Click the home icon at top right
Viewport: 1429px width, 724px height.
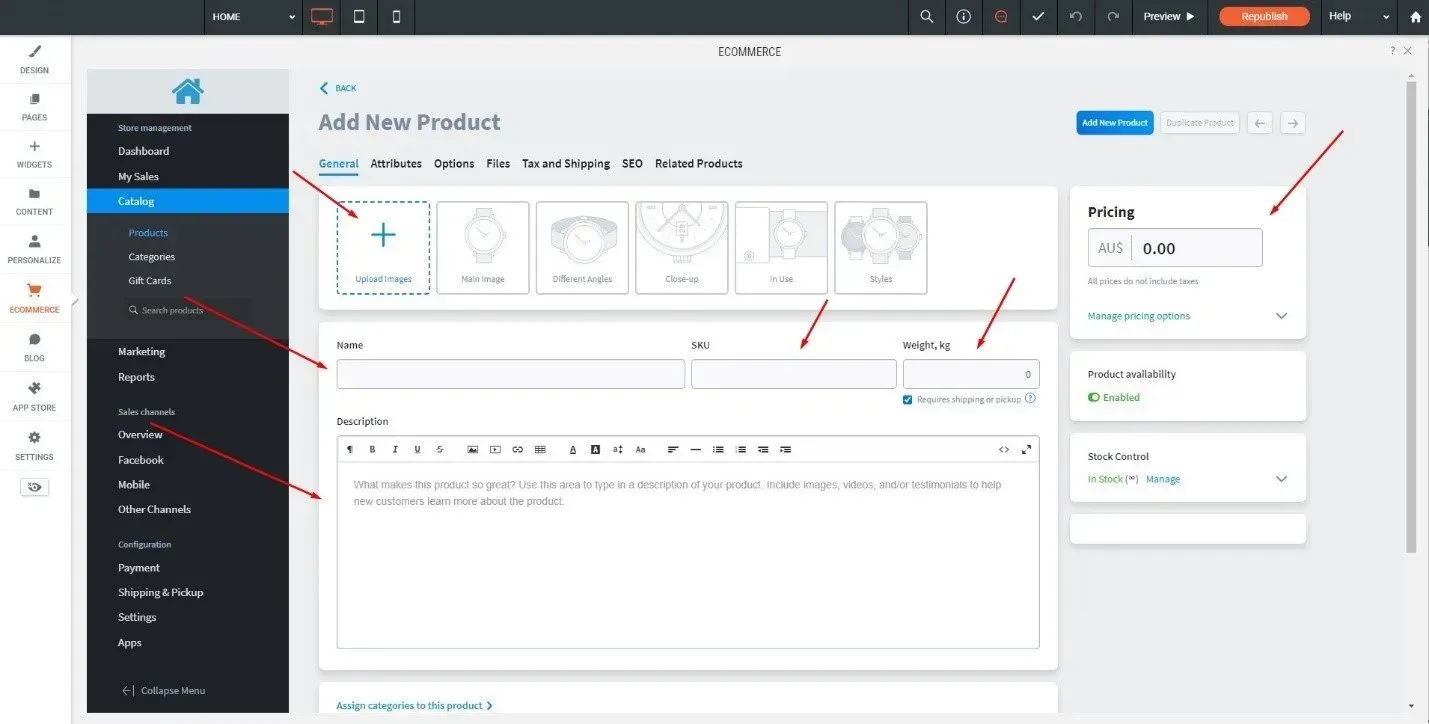1415,17
